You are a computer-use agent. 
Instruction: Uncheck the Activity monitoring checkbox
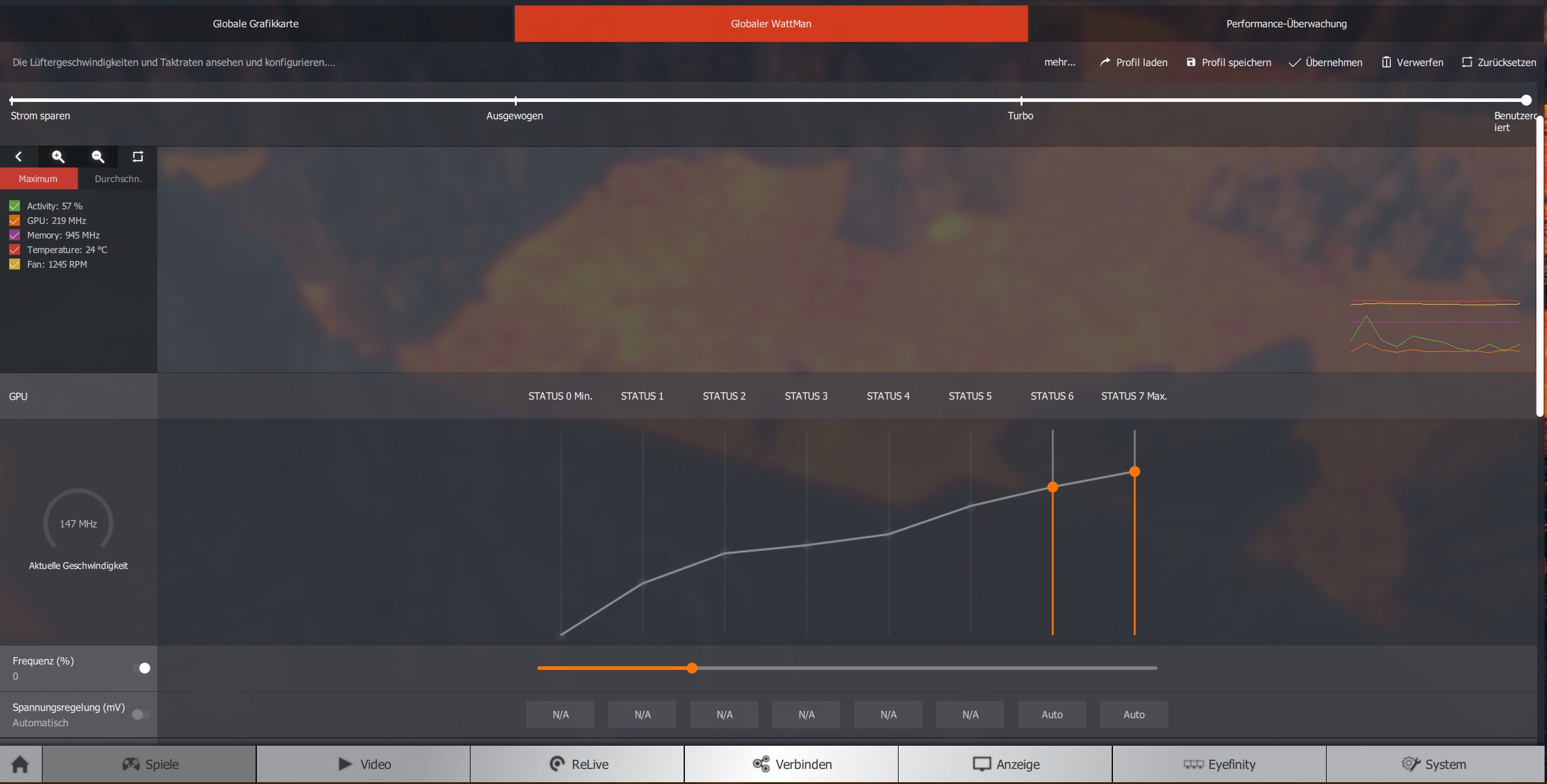click(15, 206)
